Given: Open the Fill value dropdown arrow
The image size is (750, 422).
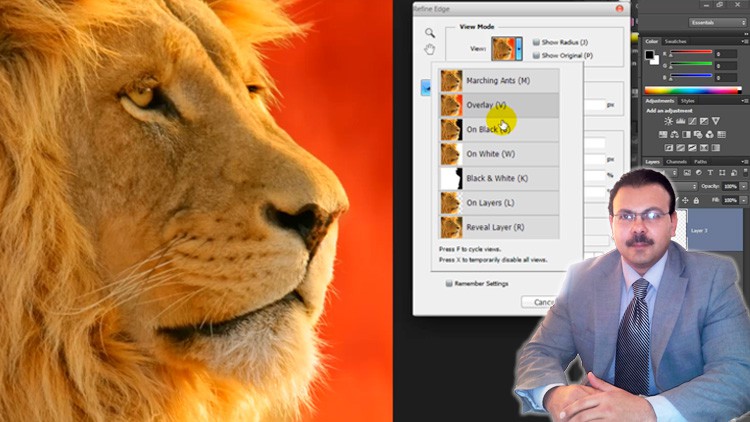Looking at the screenshot, I should point(743,200).
